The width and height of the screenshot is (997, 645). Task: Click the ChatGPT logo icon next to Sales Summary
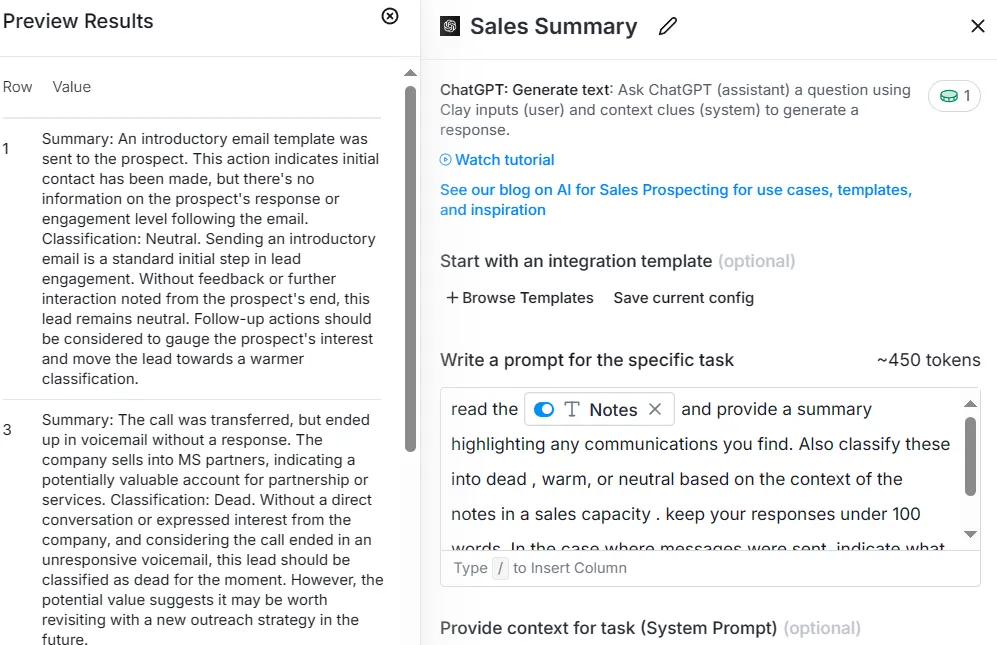450,26
